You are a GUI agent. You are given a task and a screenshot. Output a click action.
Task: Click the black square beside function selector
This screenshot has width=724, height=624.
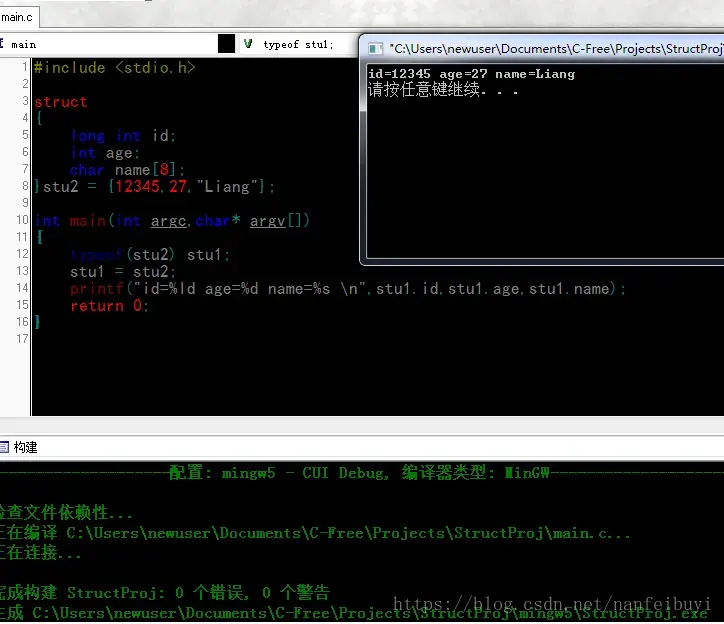click(226, 44)
